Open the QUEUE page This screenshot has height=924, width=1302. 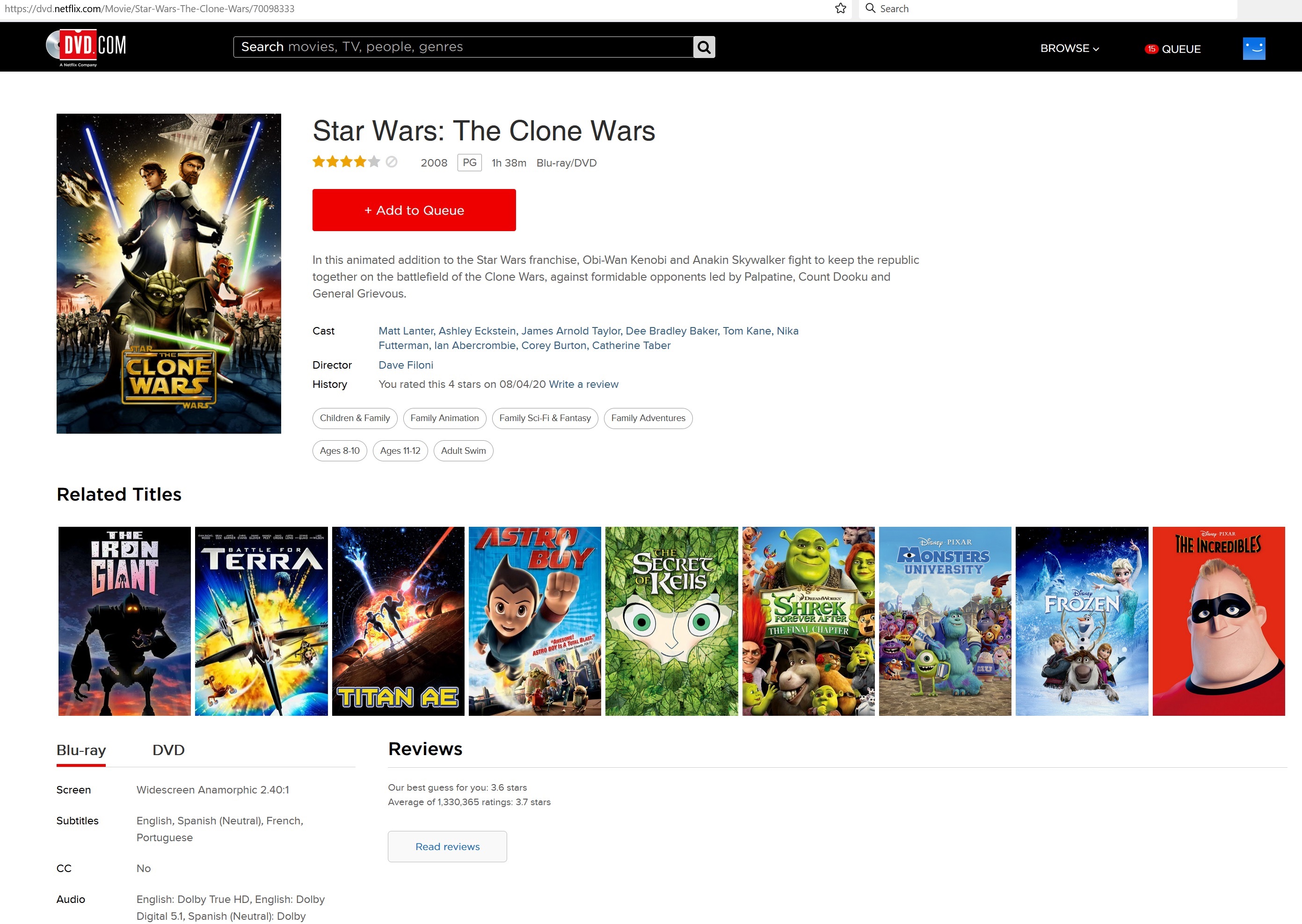point(1181,49)
